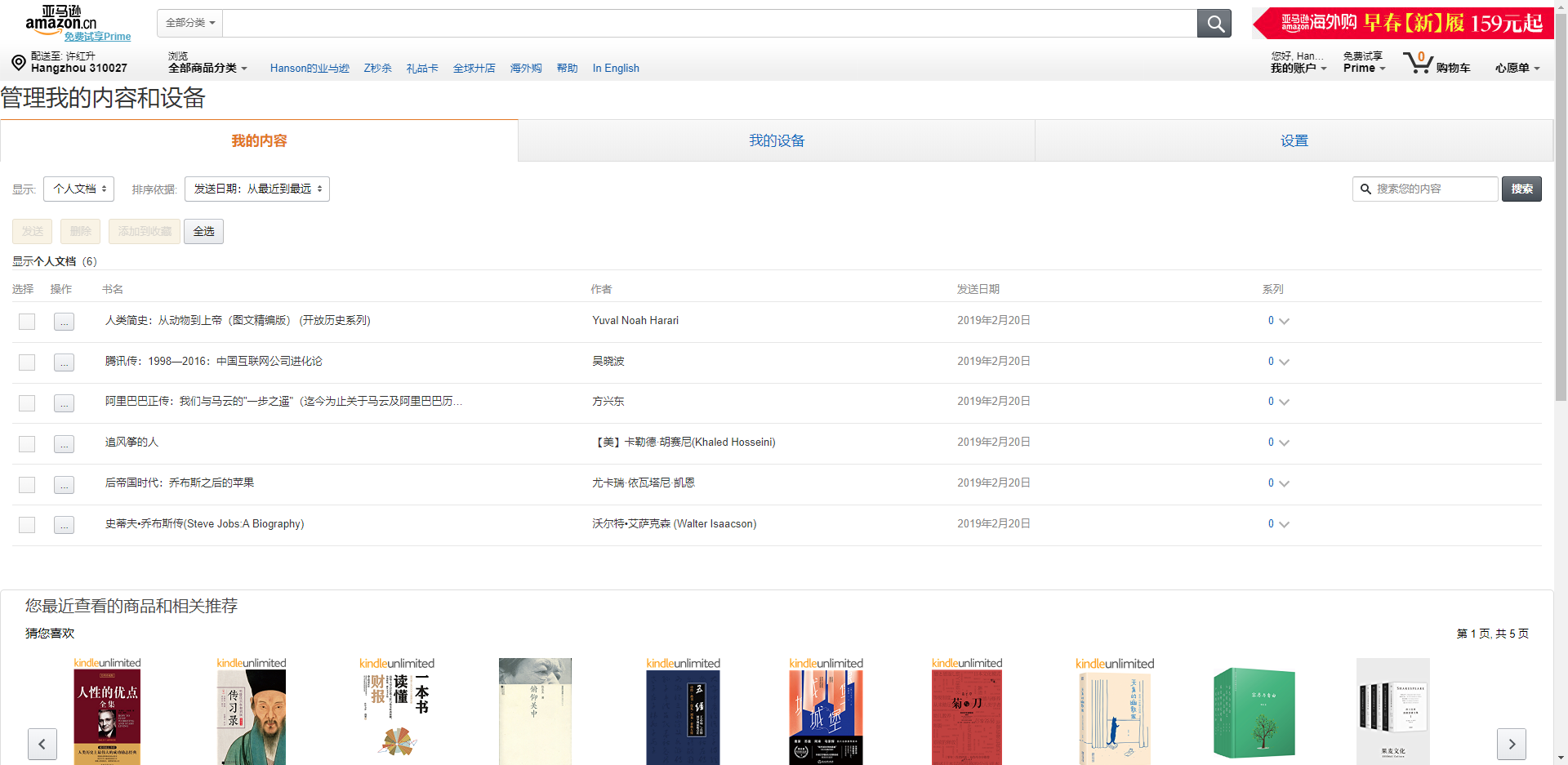Image resolution: width=1568 pixels, height=765 pixels.
Task: Select the 腾讯传 checkbox
Action: click(x=27, y=362)
